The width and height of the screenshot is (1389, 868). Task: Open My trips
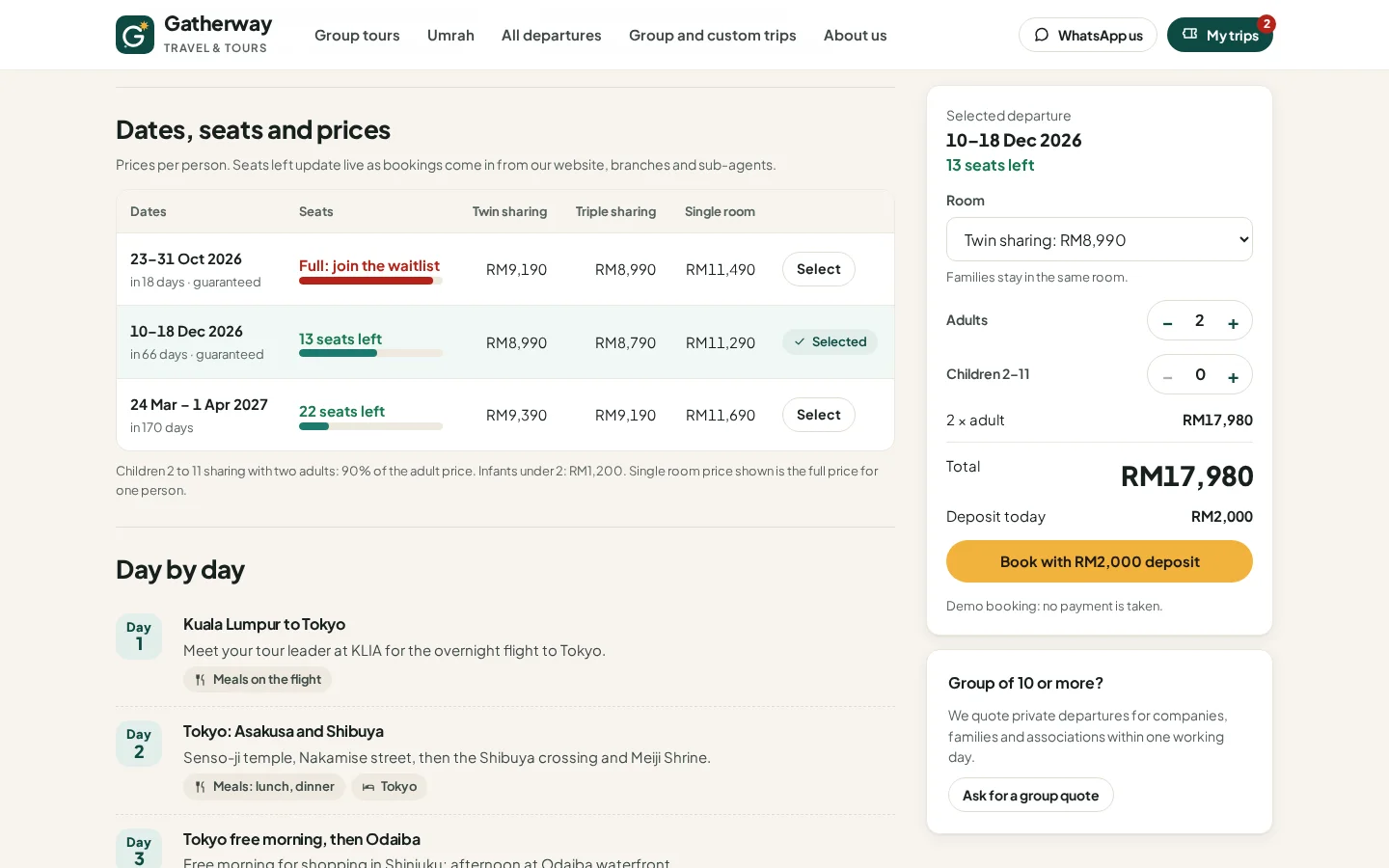(1220, 35)
